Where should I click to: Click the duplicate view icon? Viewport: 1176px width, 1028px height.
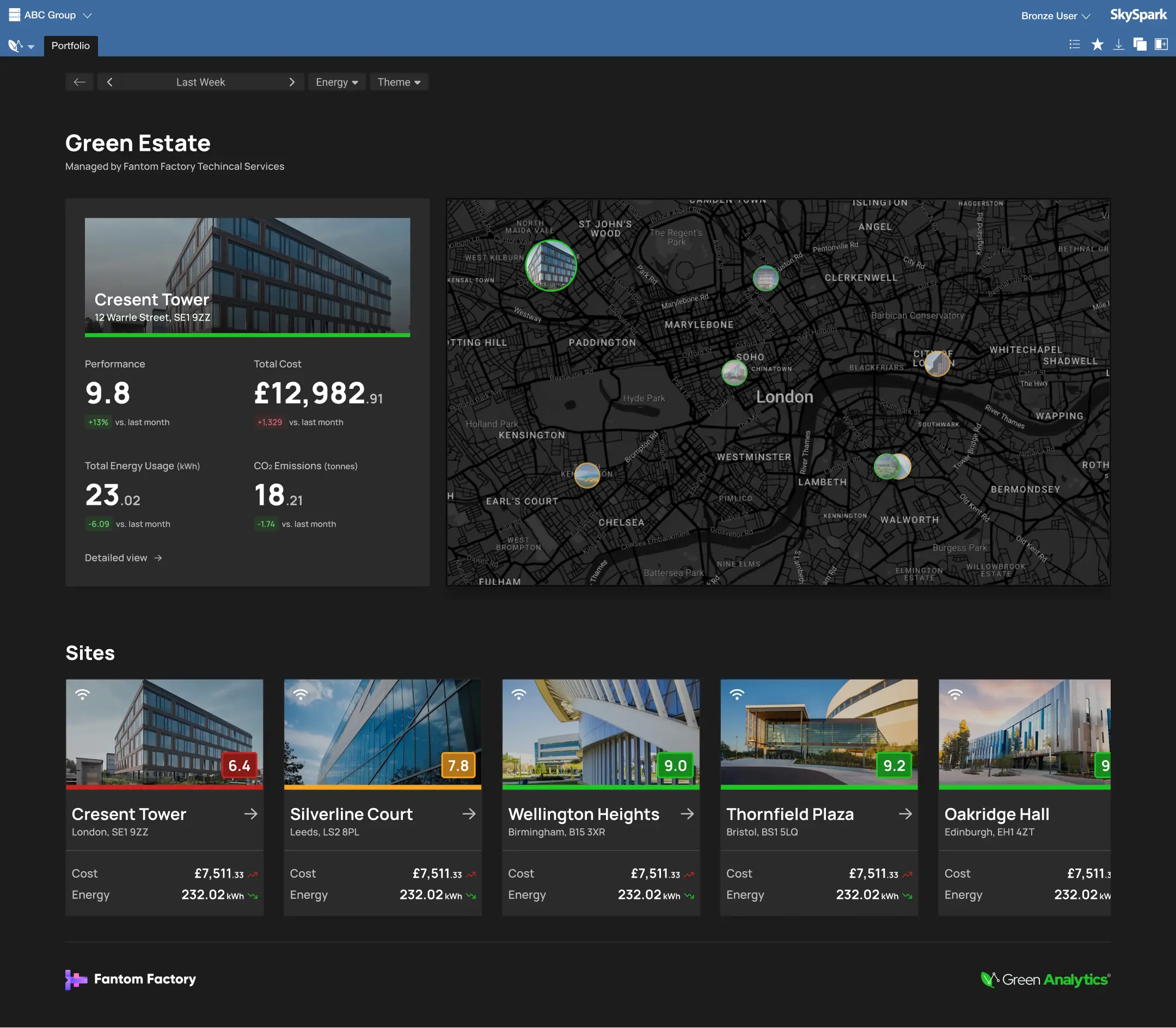pos(1141,44)
